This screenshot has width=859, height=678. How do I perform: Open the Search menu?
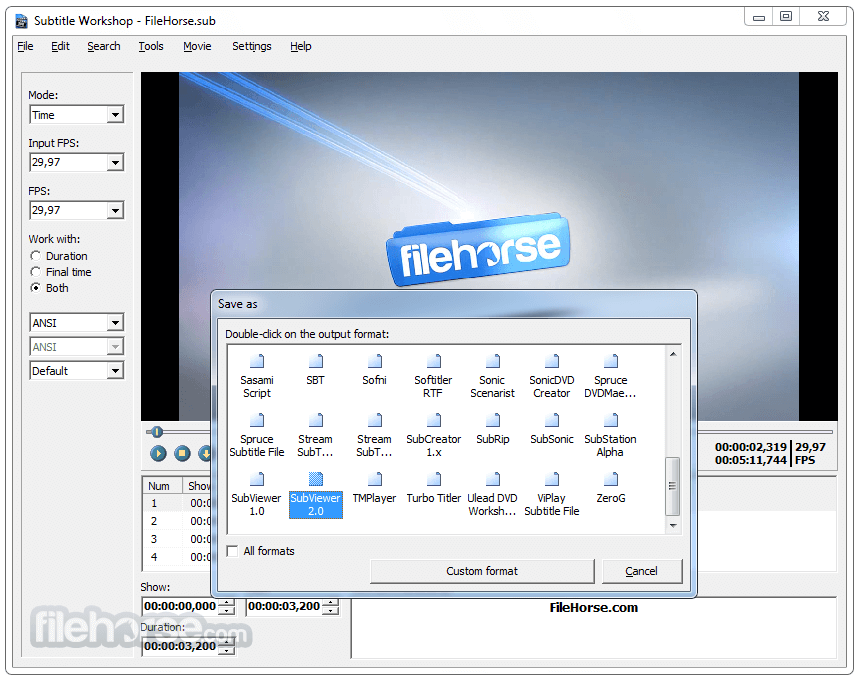point(104,47)
